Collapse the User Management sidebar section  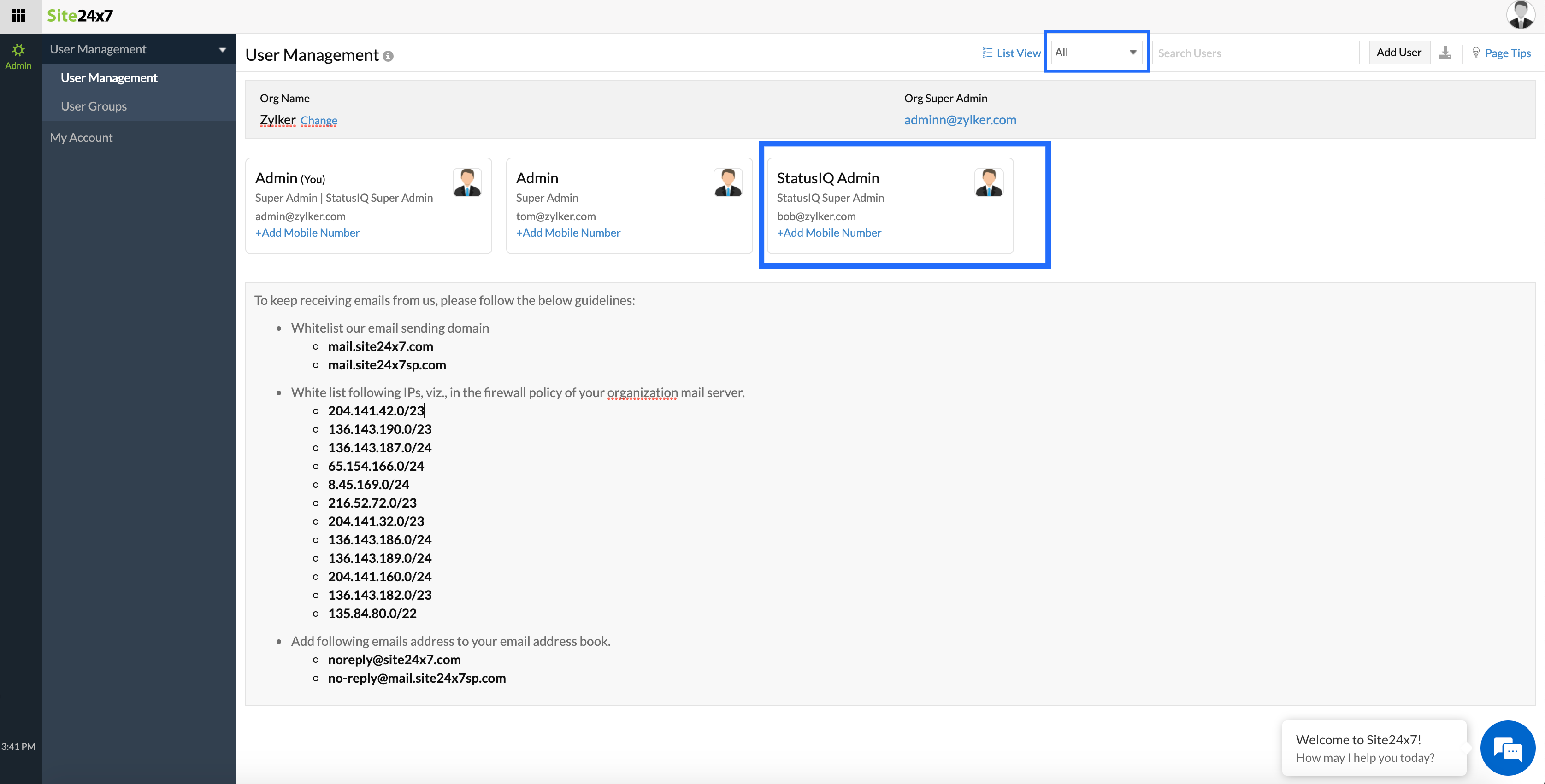tap(223, 50)
